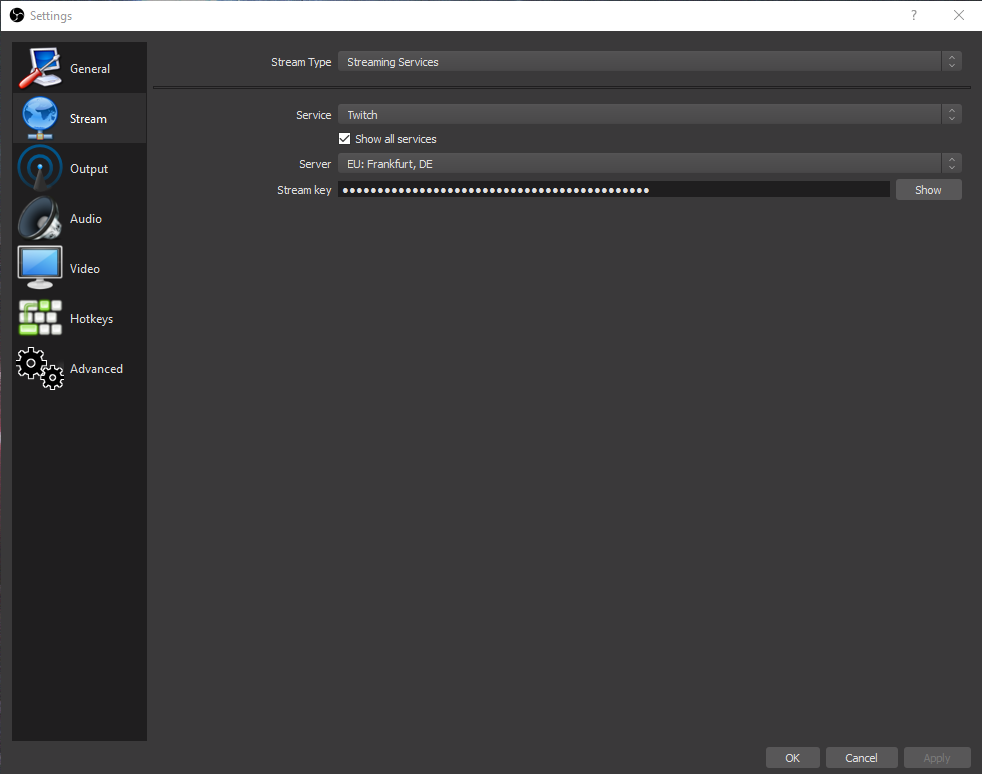Click the Service dropdown arrows

pos(951,115)
